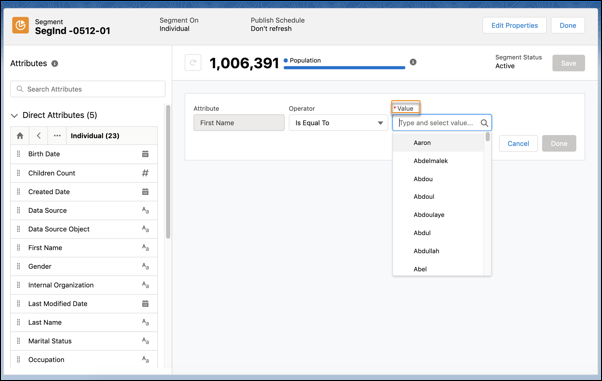Click Edit Properties button
The height and width of the screenshot is (381, 602).
click(x=514, y=25)
